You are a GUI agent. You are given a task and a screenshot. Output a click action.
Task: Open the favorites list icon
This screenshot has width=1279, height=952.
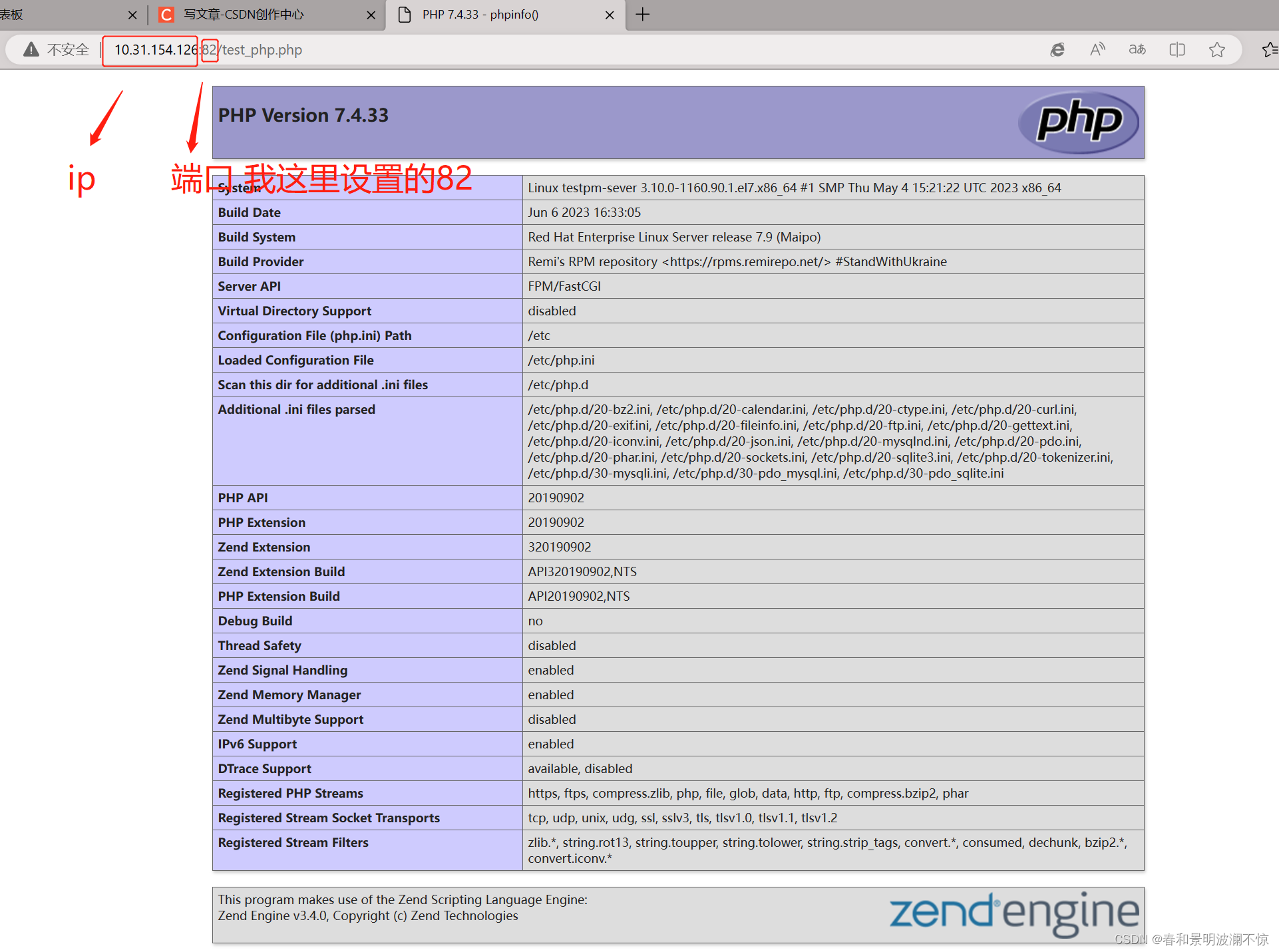pyautogui.click(x=1269, y=50)
